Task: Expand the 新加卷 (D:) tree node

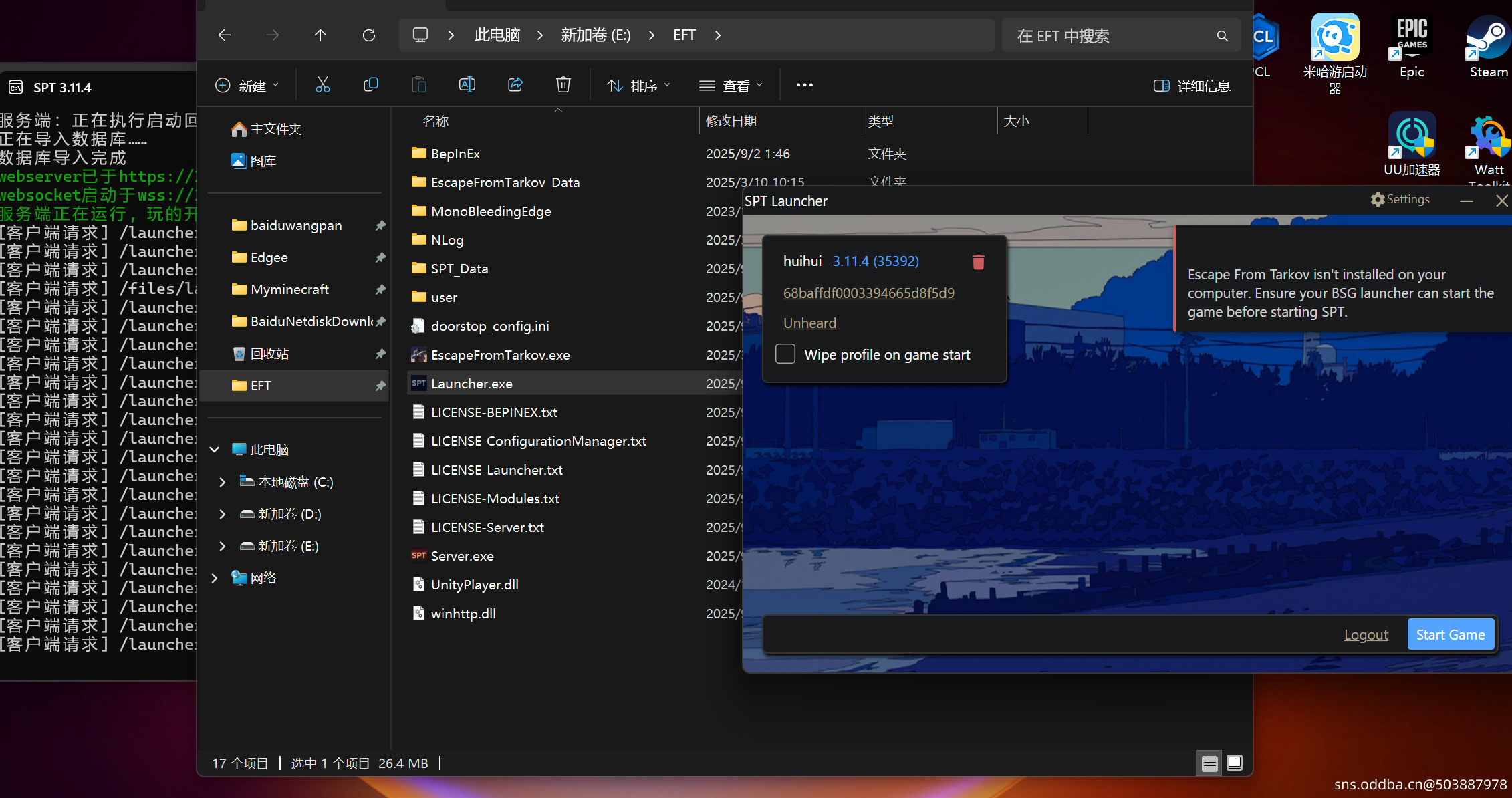Action: coord(223,514)
